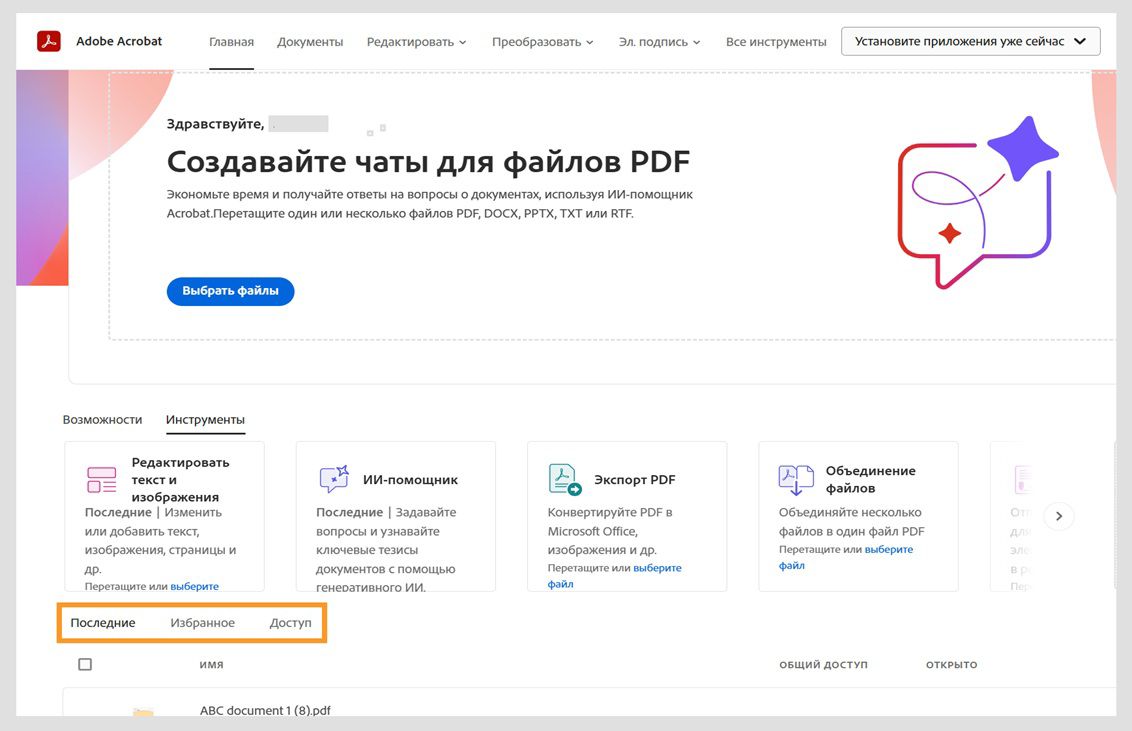Viewport: 1132px width, 731px height.
Task: Click the Выбрать файлы button
Action: pos(230,291)
